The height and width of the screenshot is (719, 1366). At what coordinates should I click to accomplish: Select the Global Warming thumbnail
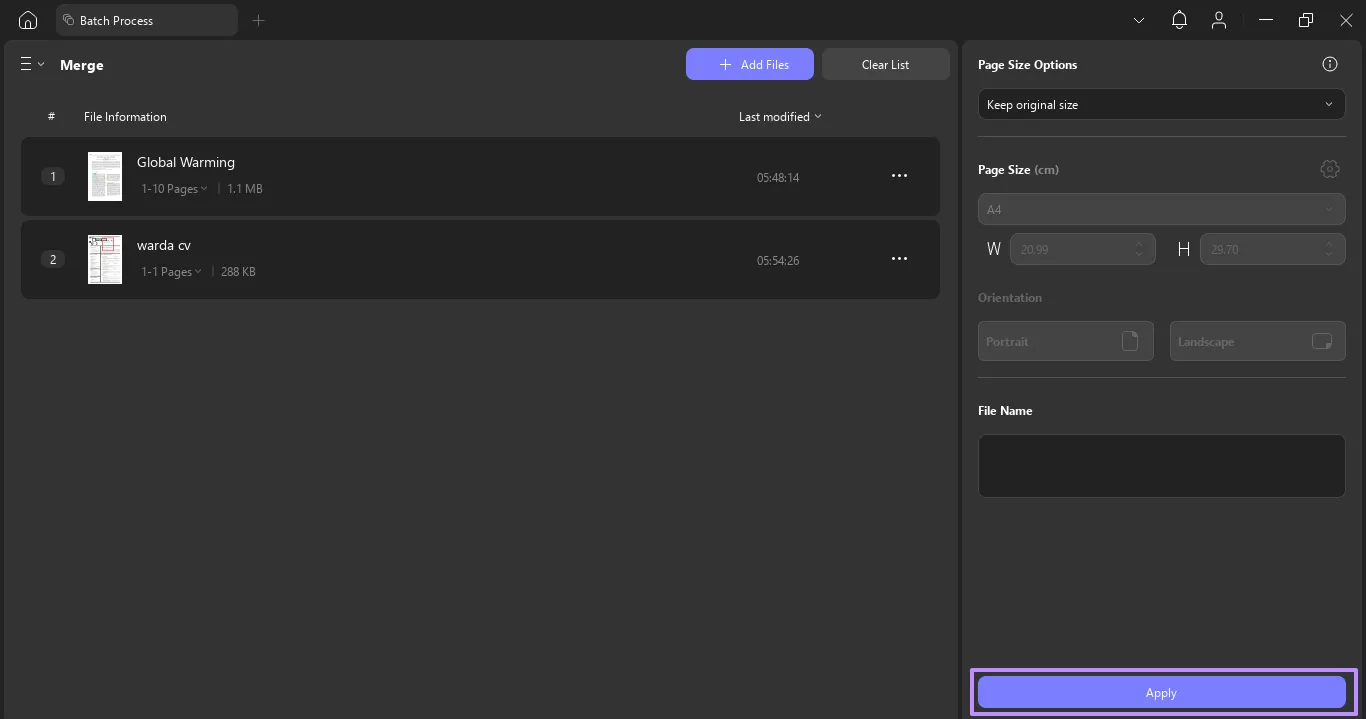[x=105, y=176]
